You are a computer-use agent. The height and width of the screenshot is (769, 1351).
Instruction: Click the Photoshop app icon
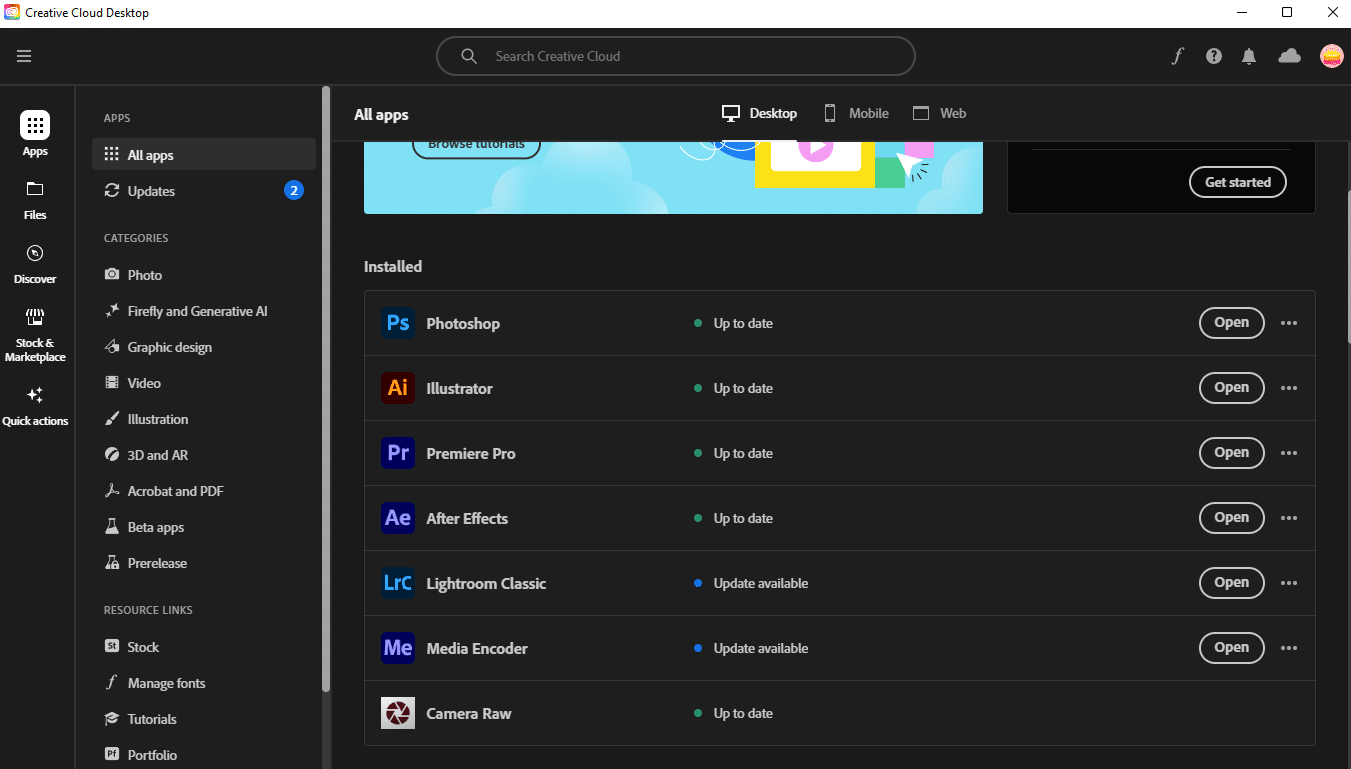pyautogui.click(x=398, y=323)
